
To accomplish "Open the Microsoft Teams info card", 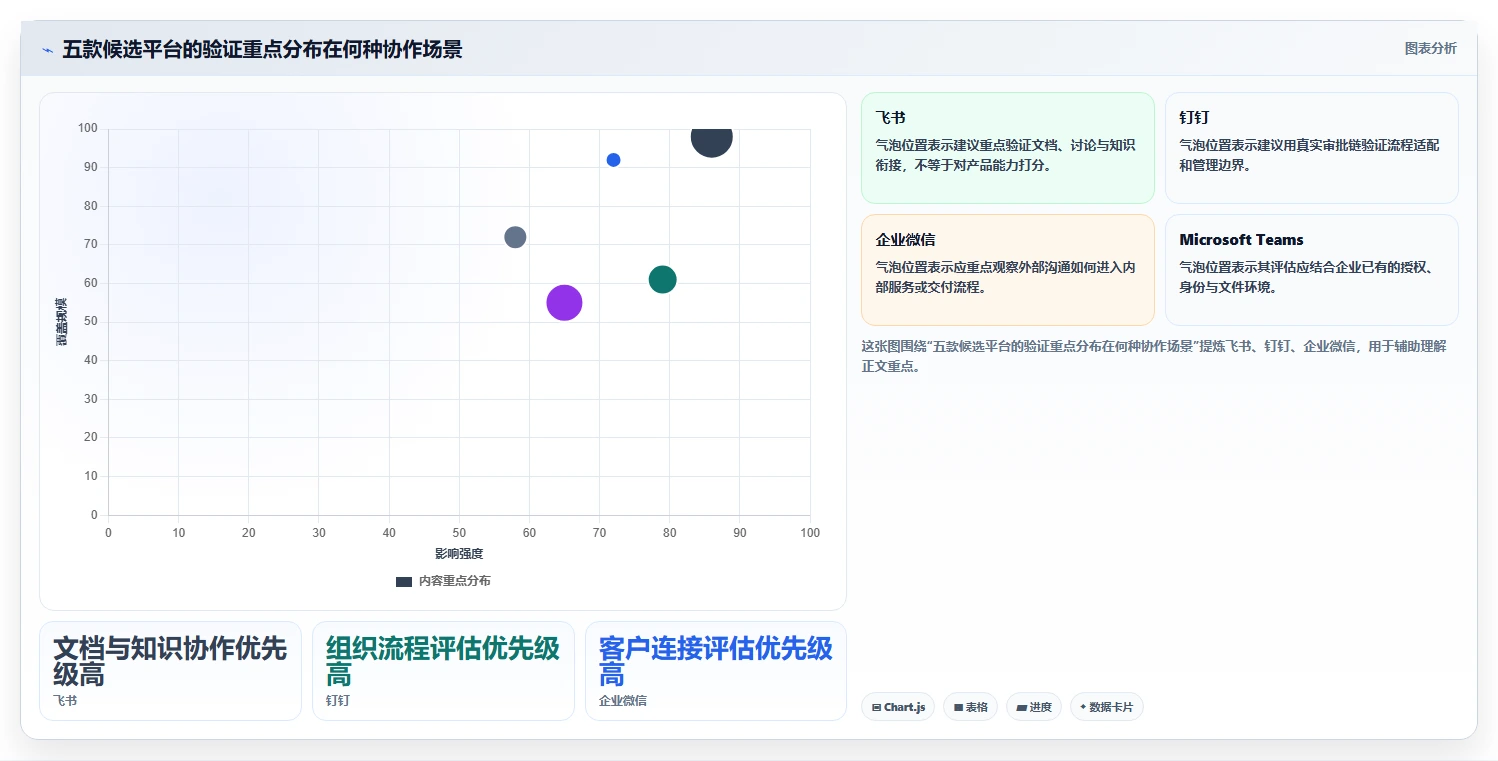I will click(x=1312, y=270).
